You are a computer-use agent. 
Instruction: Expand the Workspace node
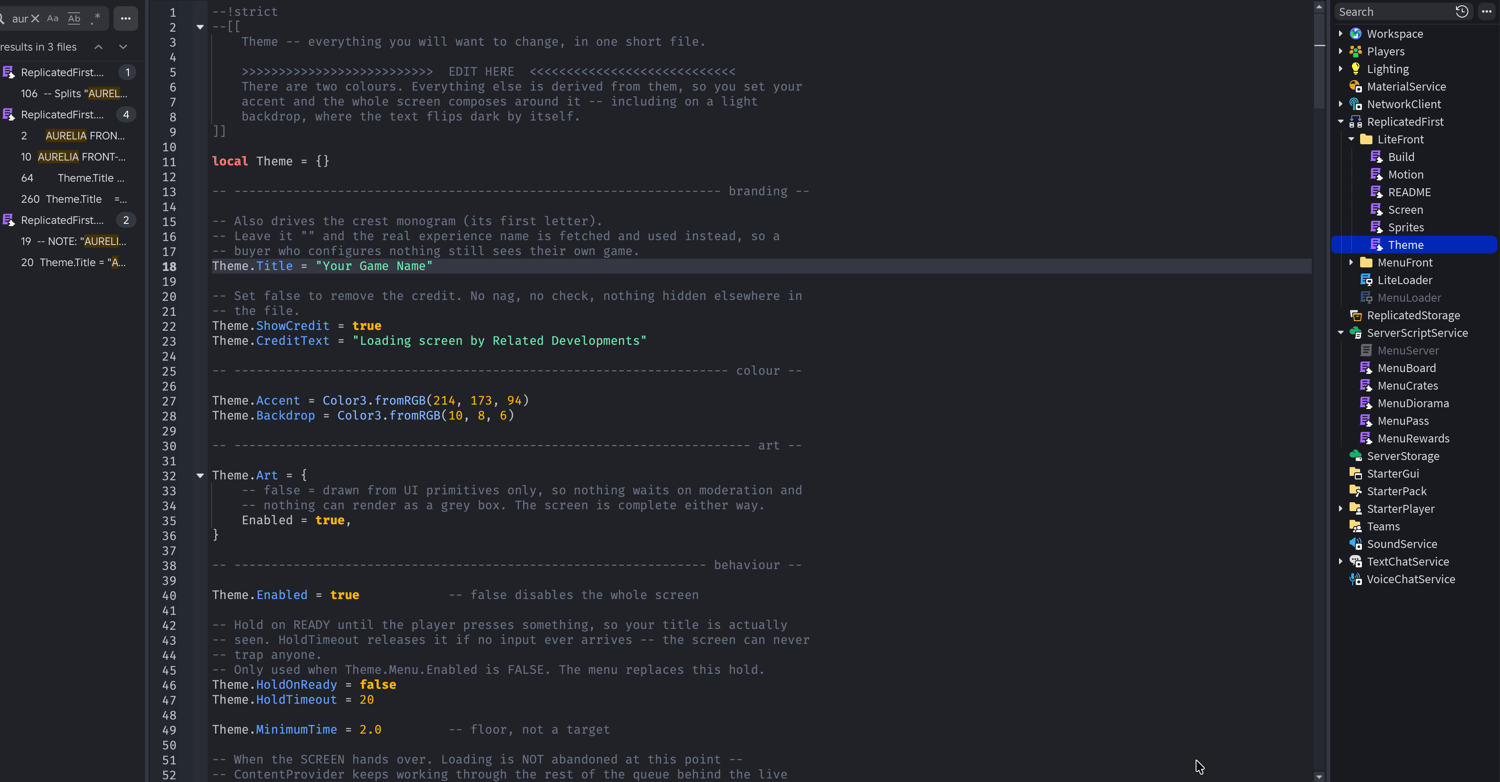point(1341,34)
